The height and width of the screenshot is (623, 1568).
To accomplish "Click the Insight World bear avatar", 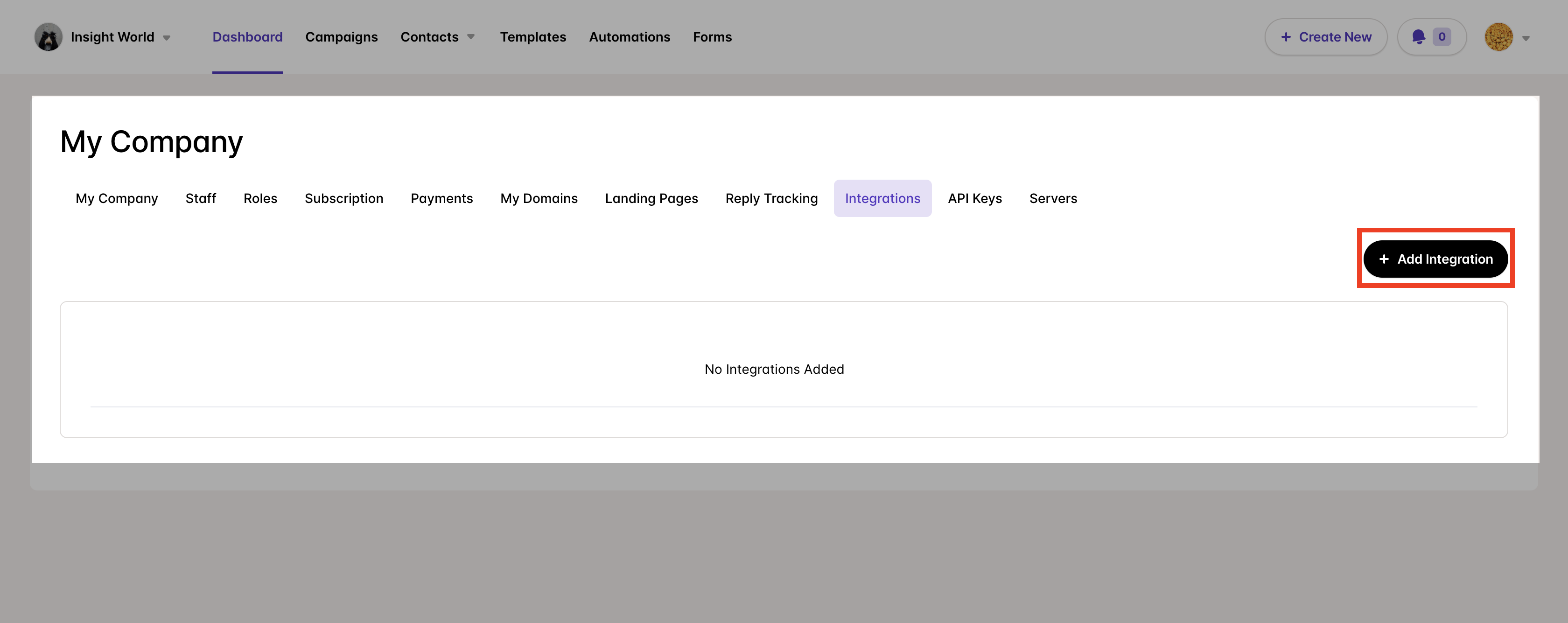I will tap(48, 37).
